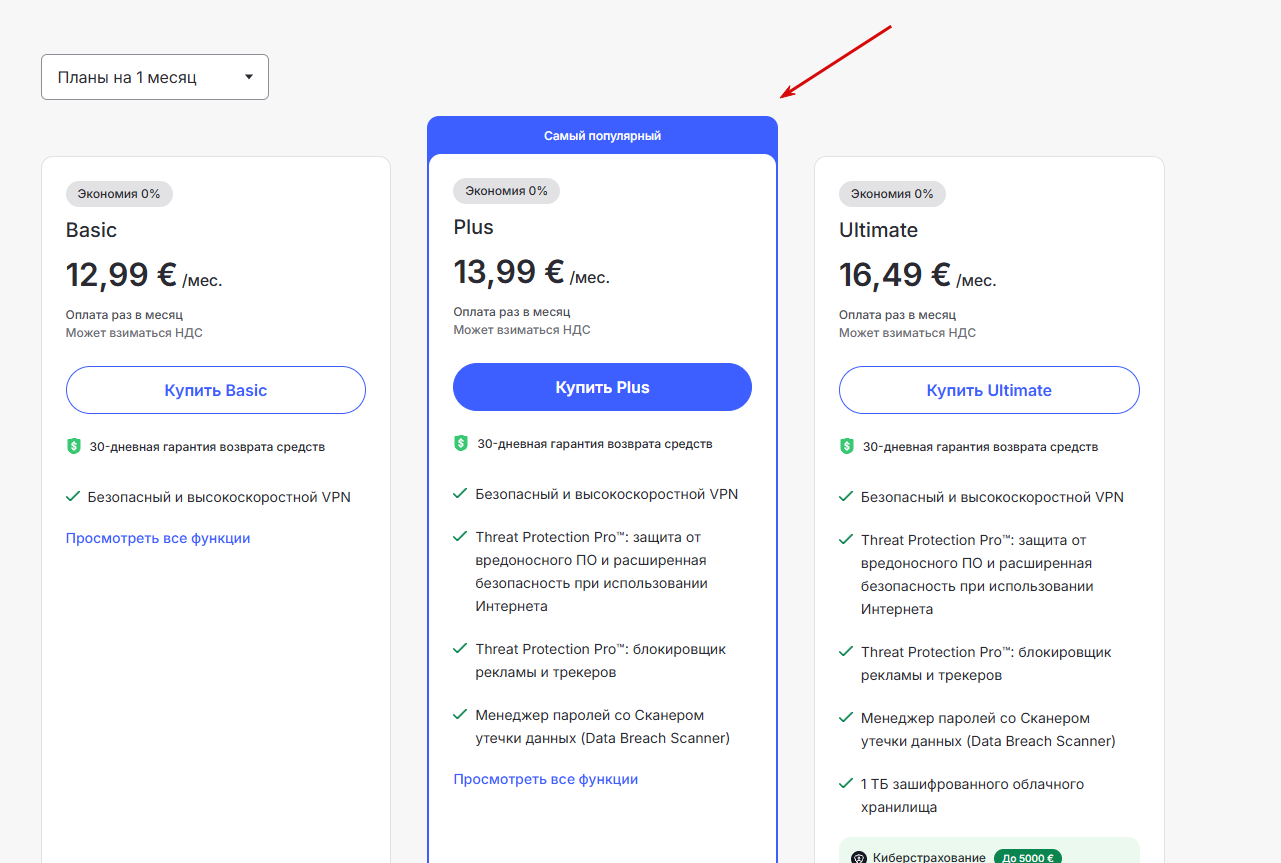Image resolution: width=1281 pixels, height=863 pixels.
Task: Click Ultimate checkmark for '1 ТБ зашифрованного облачного хранилища'
Action: coord(846,783)
